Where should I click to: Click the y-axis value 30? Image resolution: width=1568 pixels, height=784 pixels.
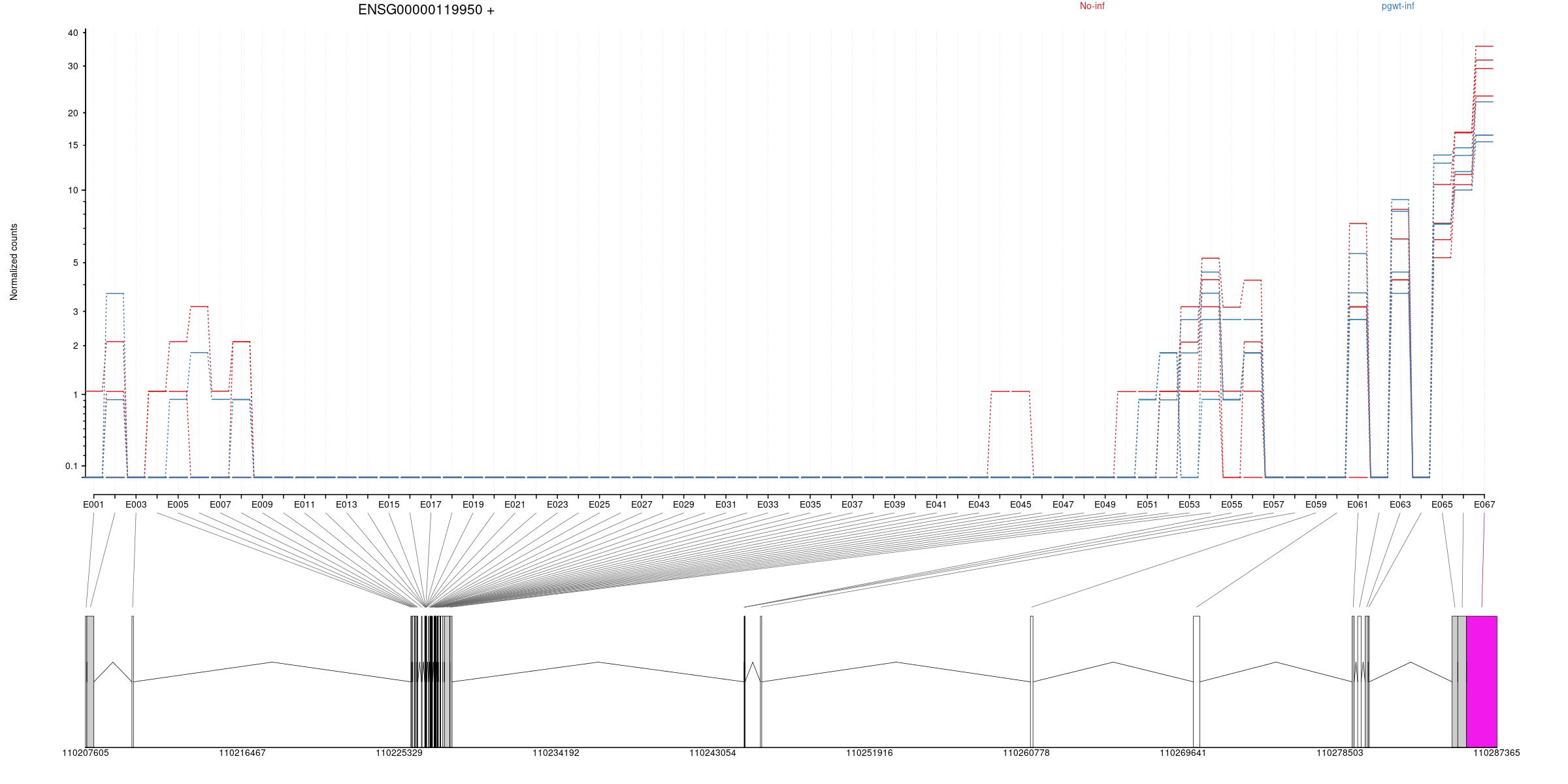[73, 66]
